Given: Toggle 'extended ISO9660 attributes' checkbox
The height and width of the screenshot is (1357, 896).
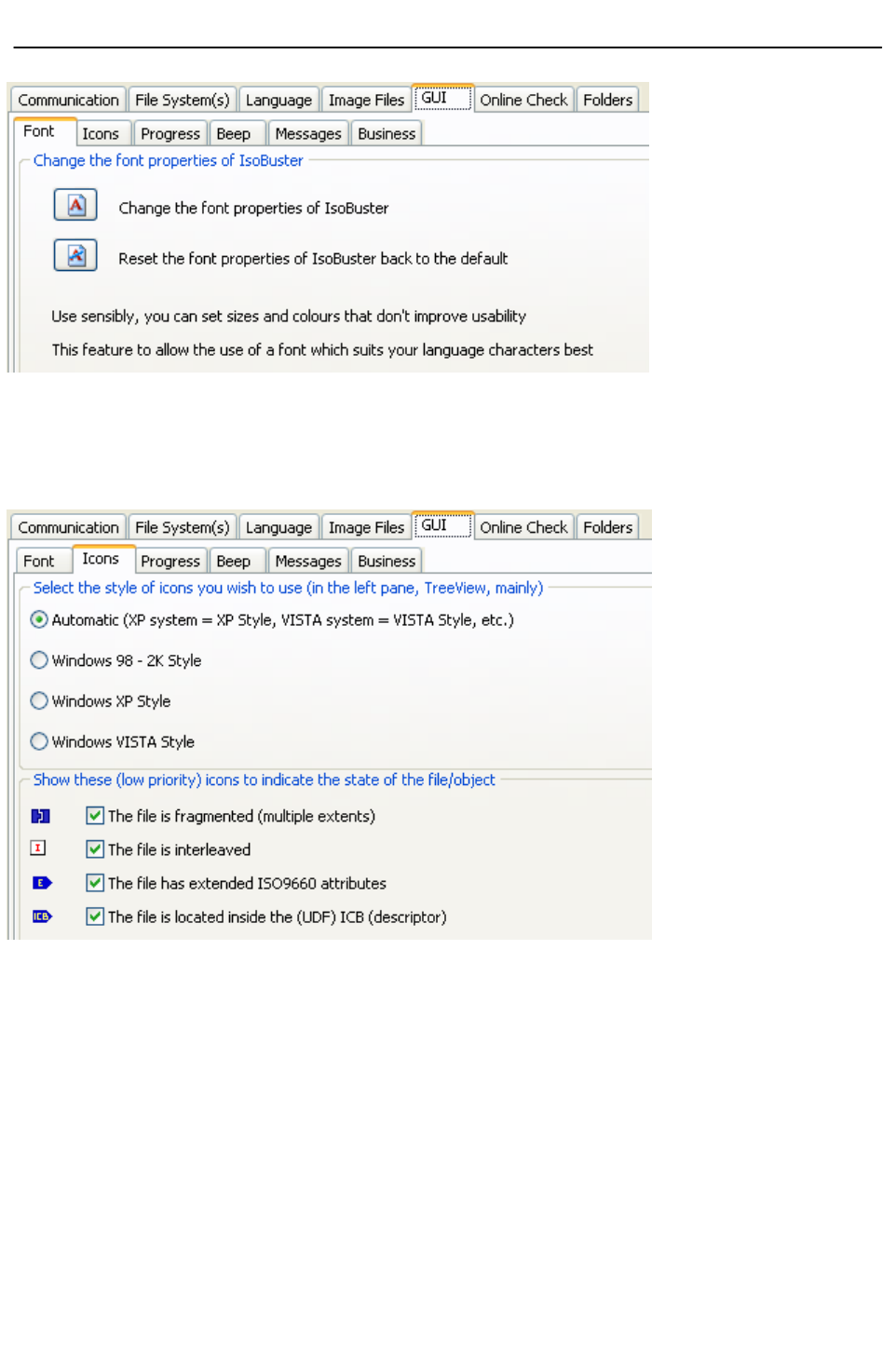Looking at the screenshot, I should coord(95,883).
